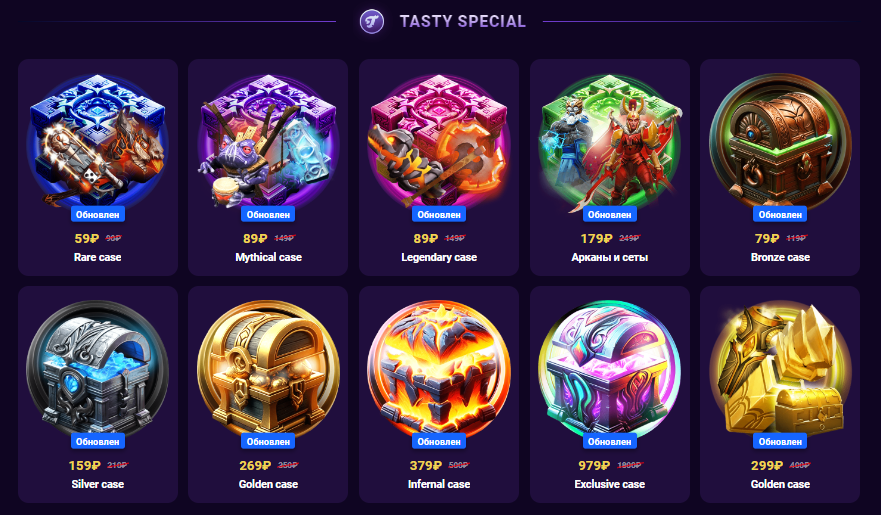Click the 'Legendary case' title text
The height and width of the screenshot is (515, 881).
click(x=439, y=257)
